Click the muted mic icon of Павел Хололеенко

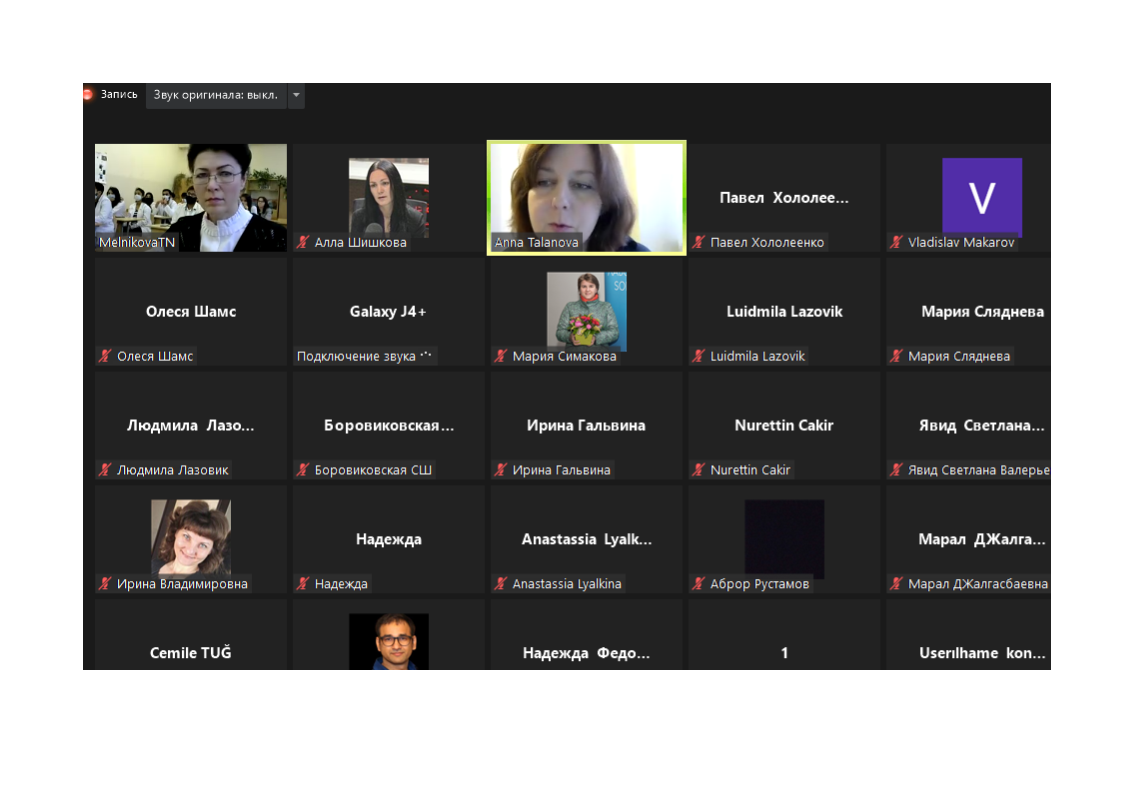click(x=699, y=242)
